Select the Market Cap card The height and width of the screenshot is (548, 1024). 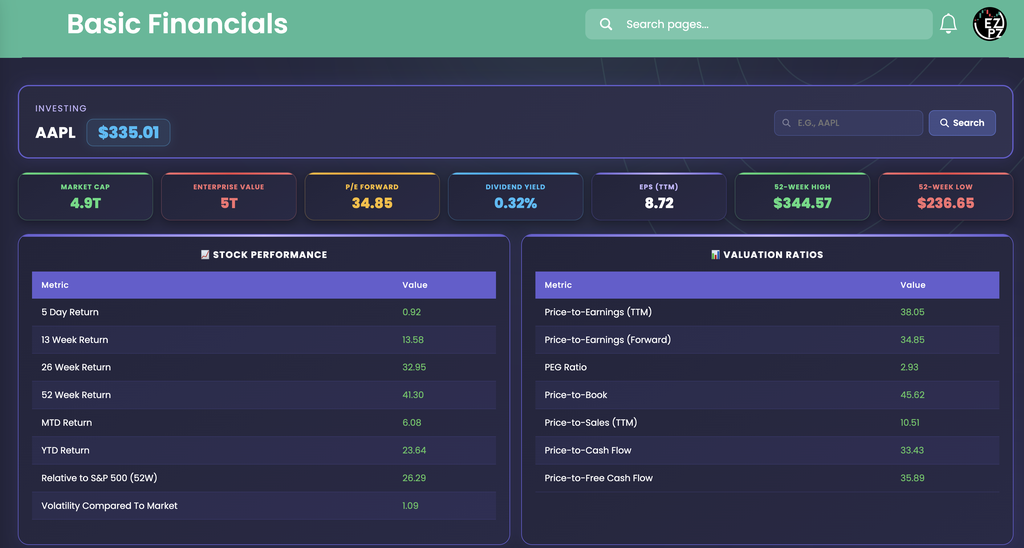click(x=86, y=197)
